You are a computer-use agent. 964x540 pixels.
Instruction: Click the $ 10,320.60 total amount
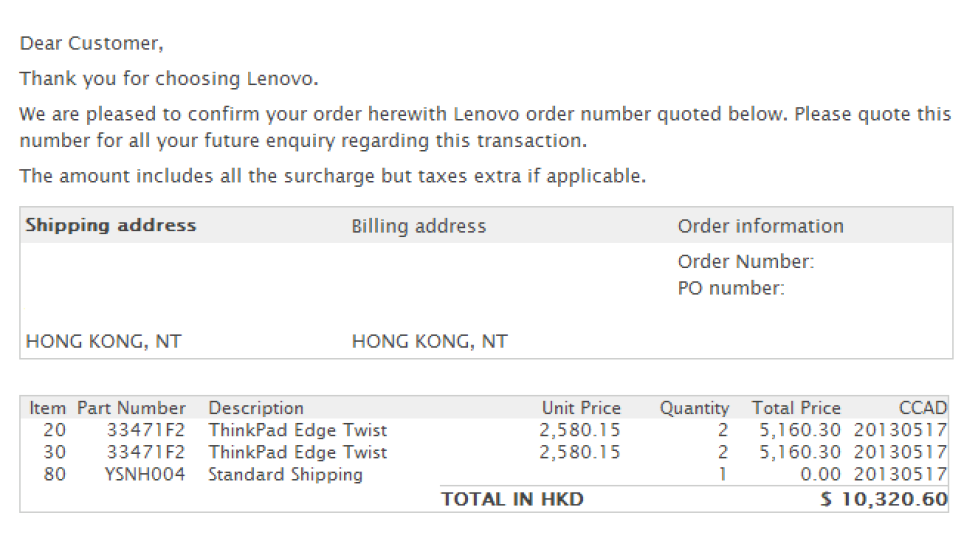tap(883, 499)
